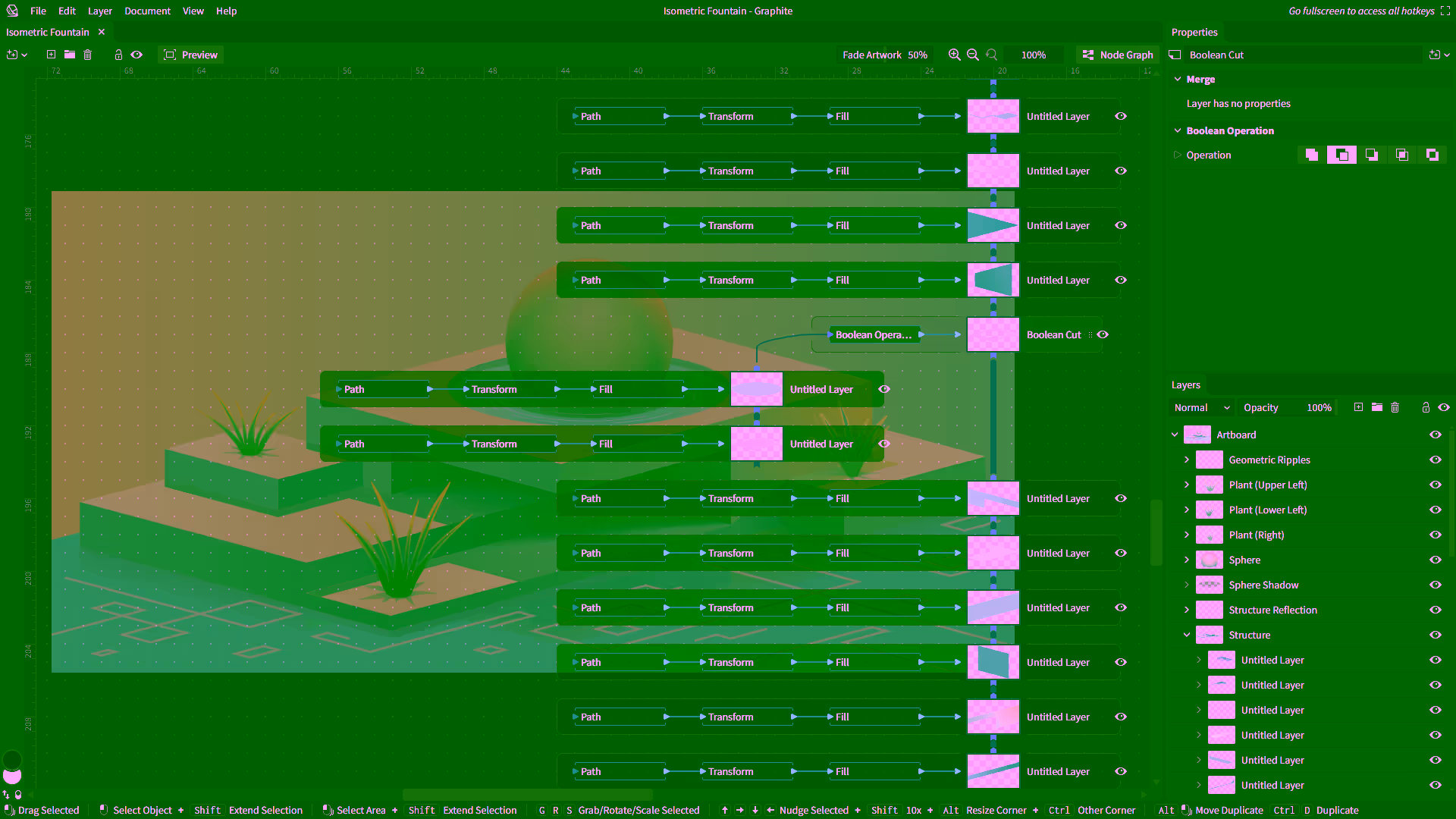The image size is (1456, 819).
Task: Toggle visibility of Boolean Cut node
Action: point(1103,334)
